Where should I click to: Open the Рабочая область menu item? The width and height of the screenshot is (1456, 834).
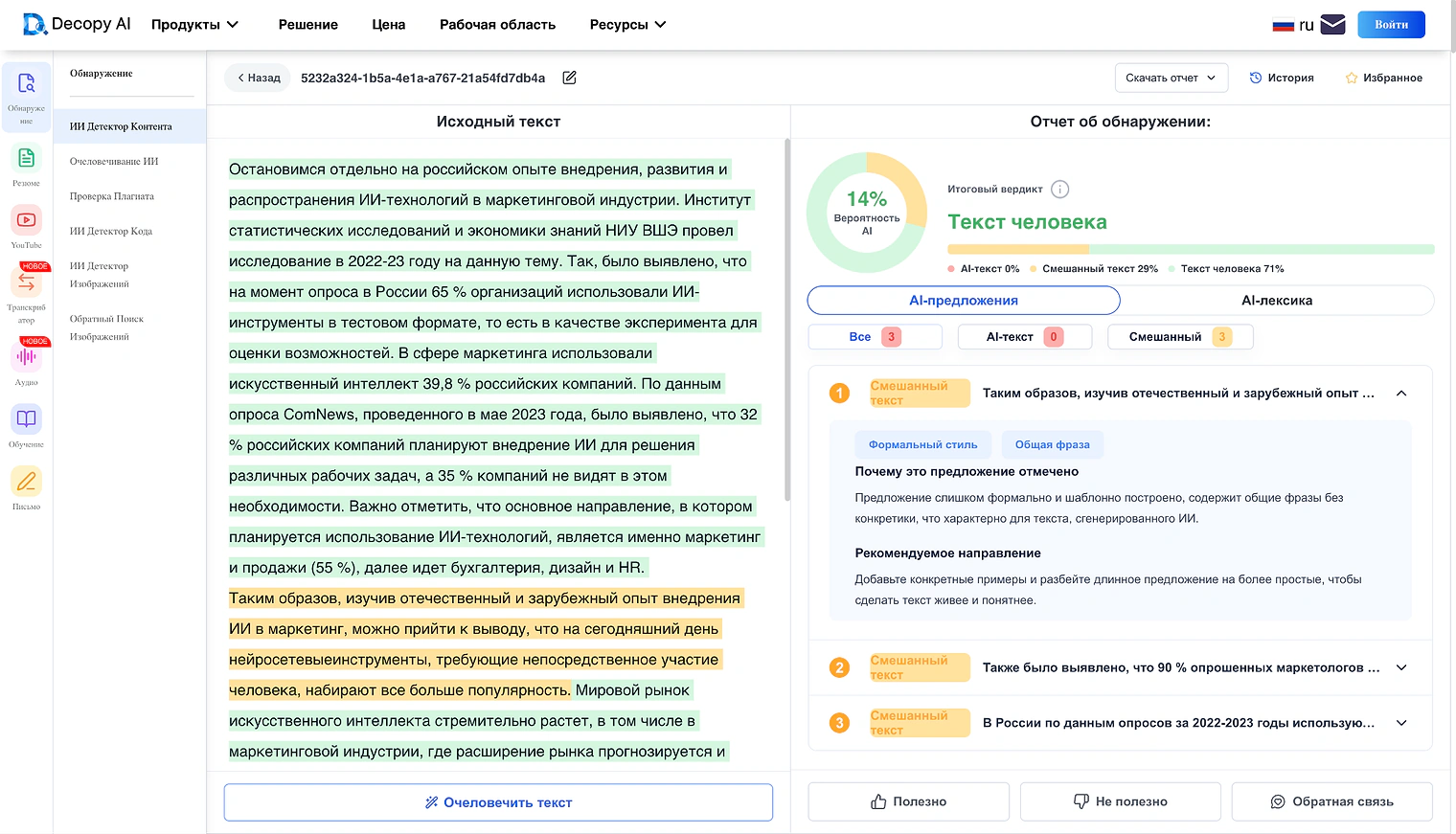[497, 24]
